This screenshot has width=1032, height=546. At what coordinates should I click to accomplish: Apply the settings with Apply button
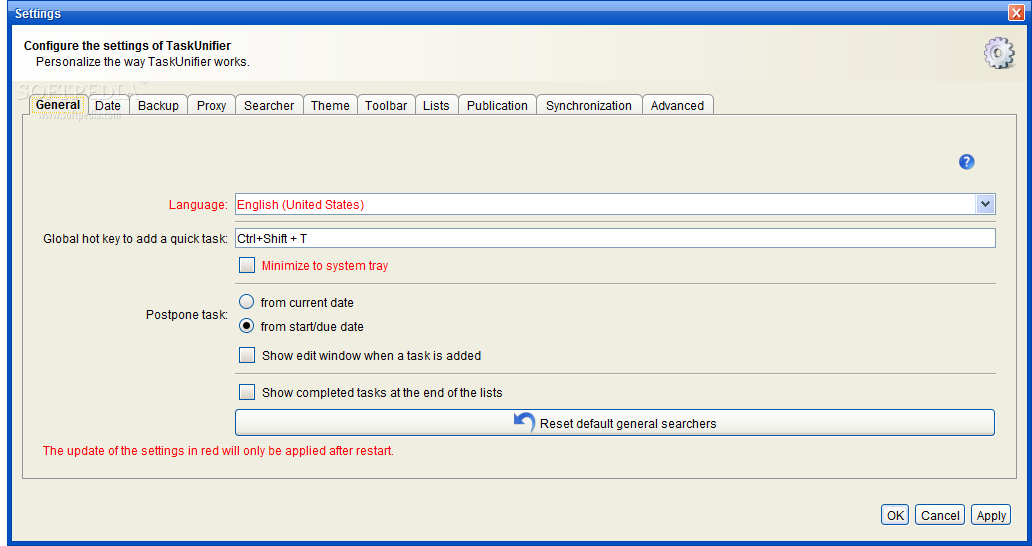(x=991, y=515)
